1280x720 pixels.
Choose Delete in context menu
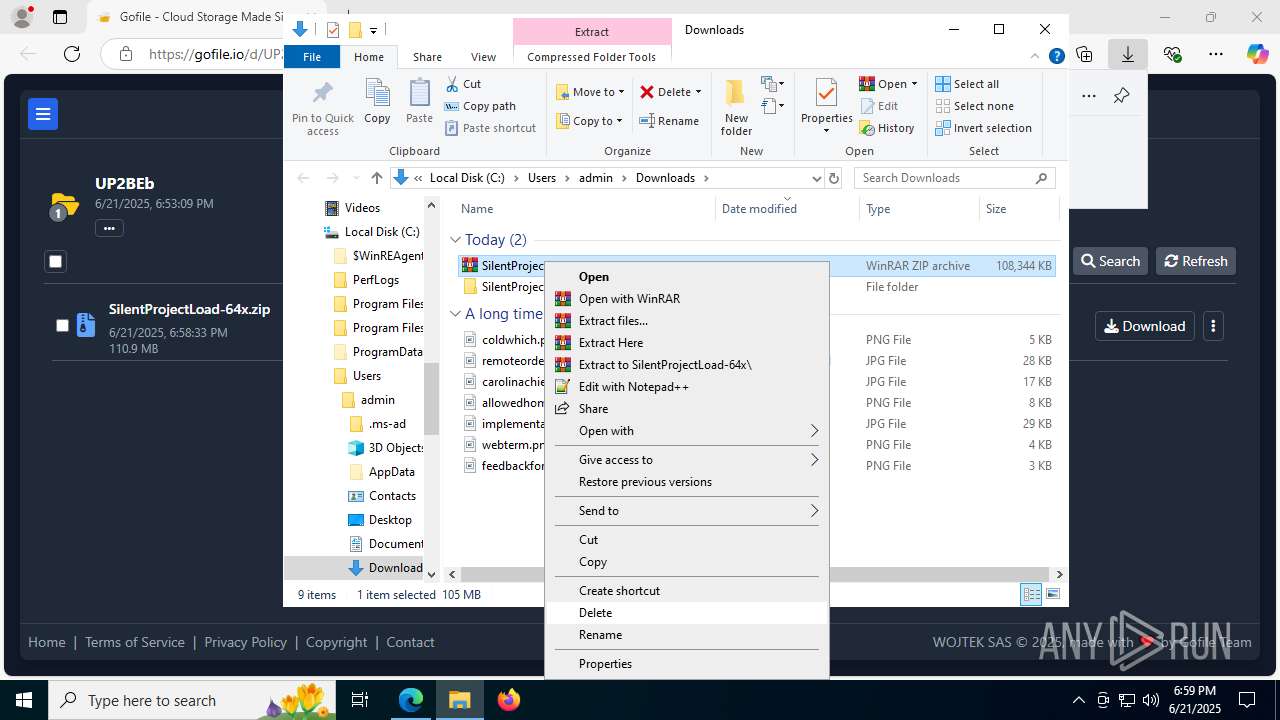pyautogui.click(x=687, y=613)
